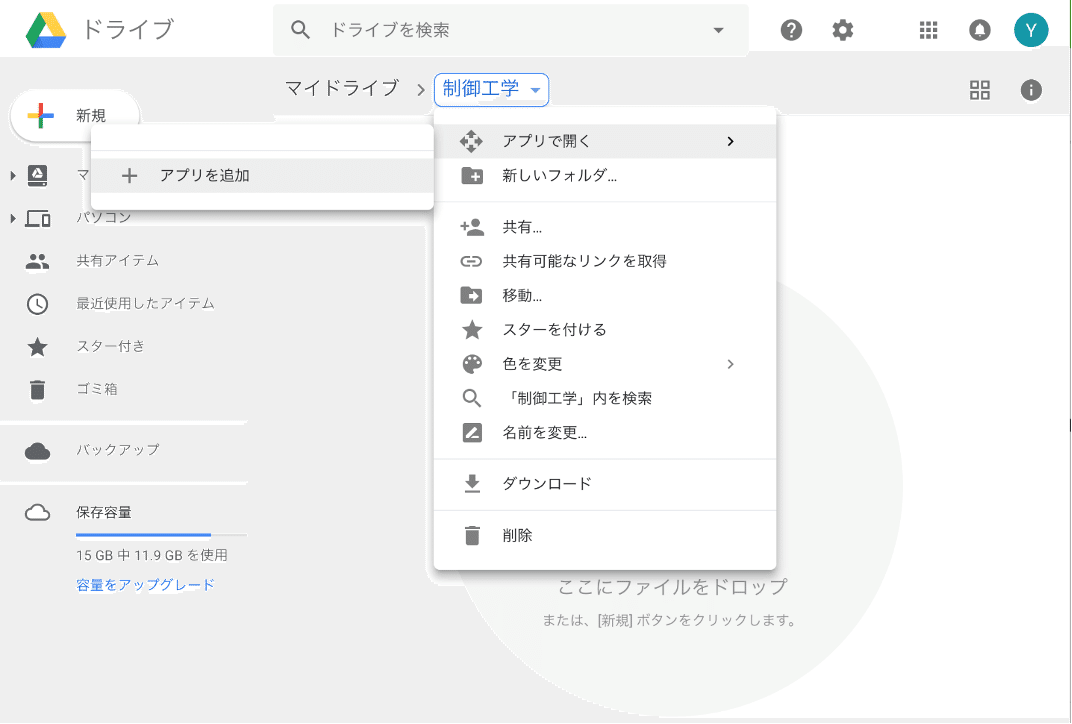This screenshot has height=724, width=1072.
Task: Switch to grid view layout
Action: click(980, 90)
